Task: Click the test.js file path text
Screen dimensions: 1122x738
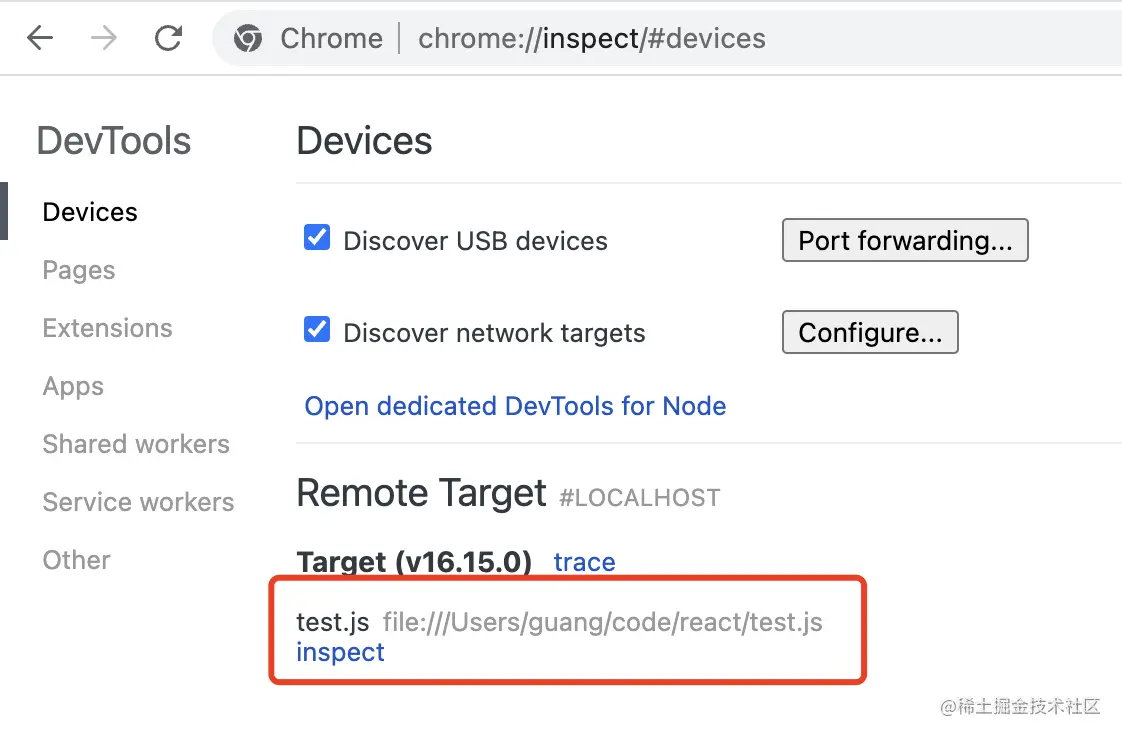Action: (x=602, y=622)
